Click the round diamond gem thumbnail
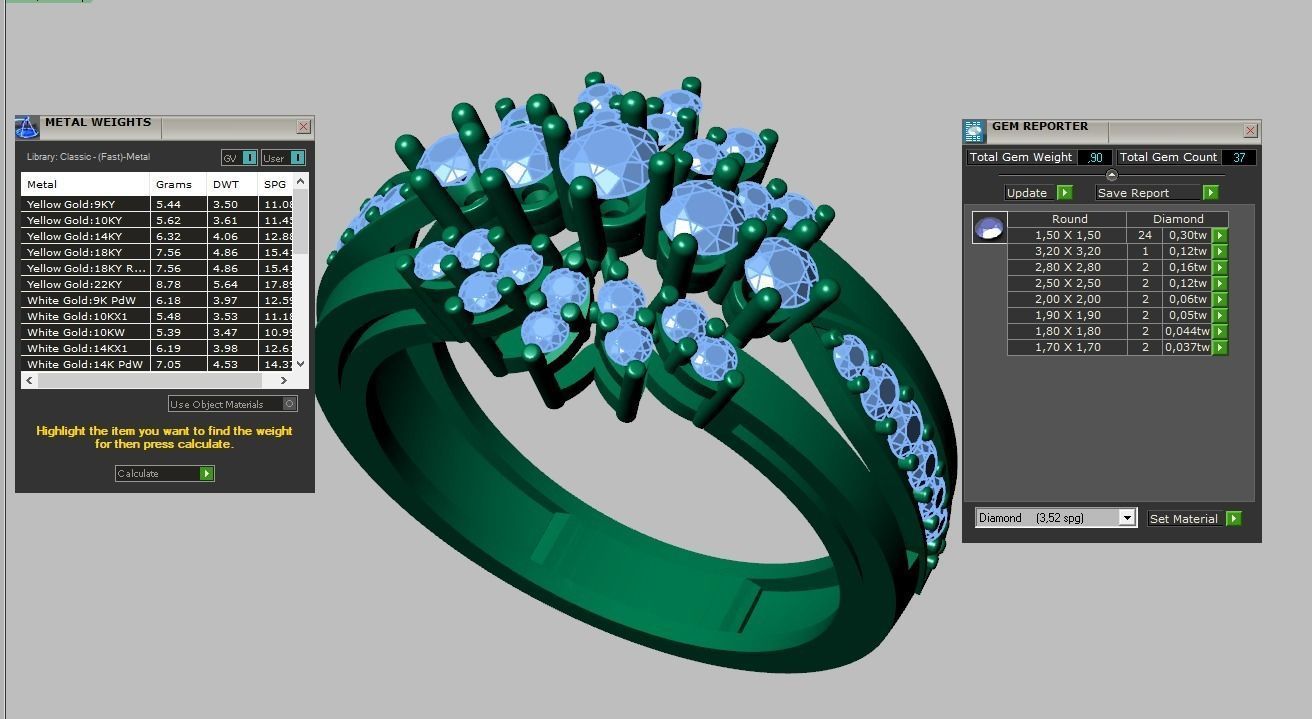Screen dimensions: 1312x719 pos(990,228)
